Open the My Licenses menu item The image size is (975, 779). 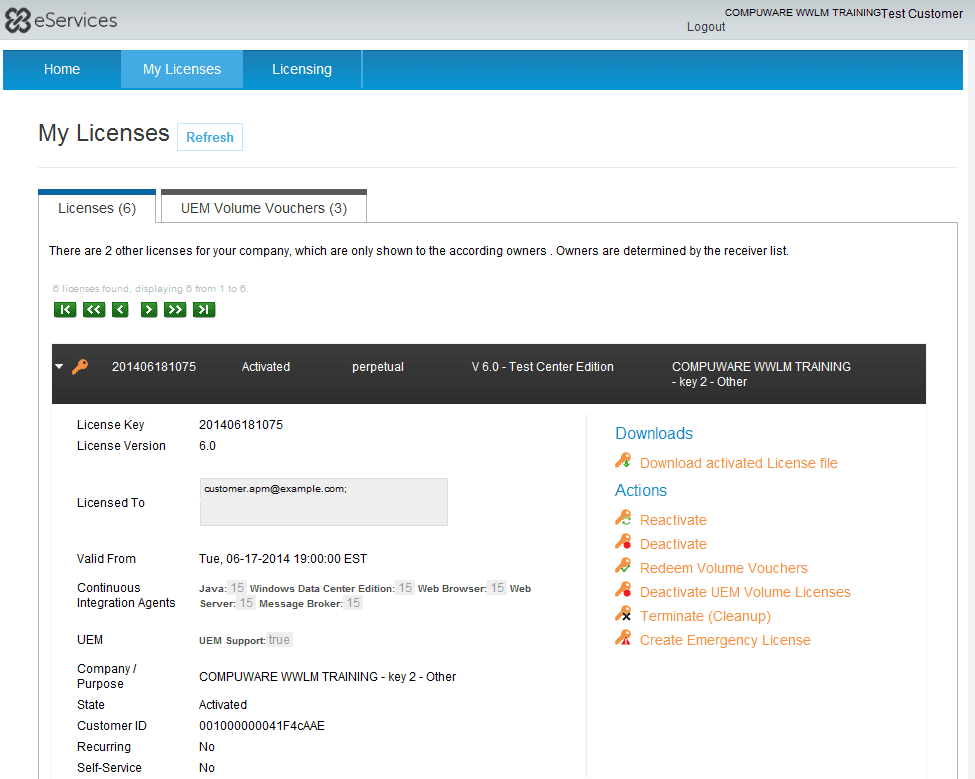pyautogui.click(x=182, y=69)
